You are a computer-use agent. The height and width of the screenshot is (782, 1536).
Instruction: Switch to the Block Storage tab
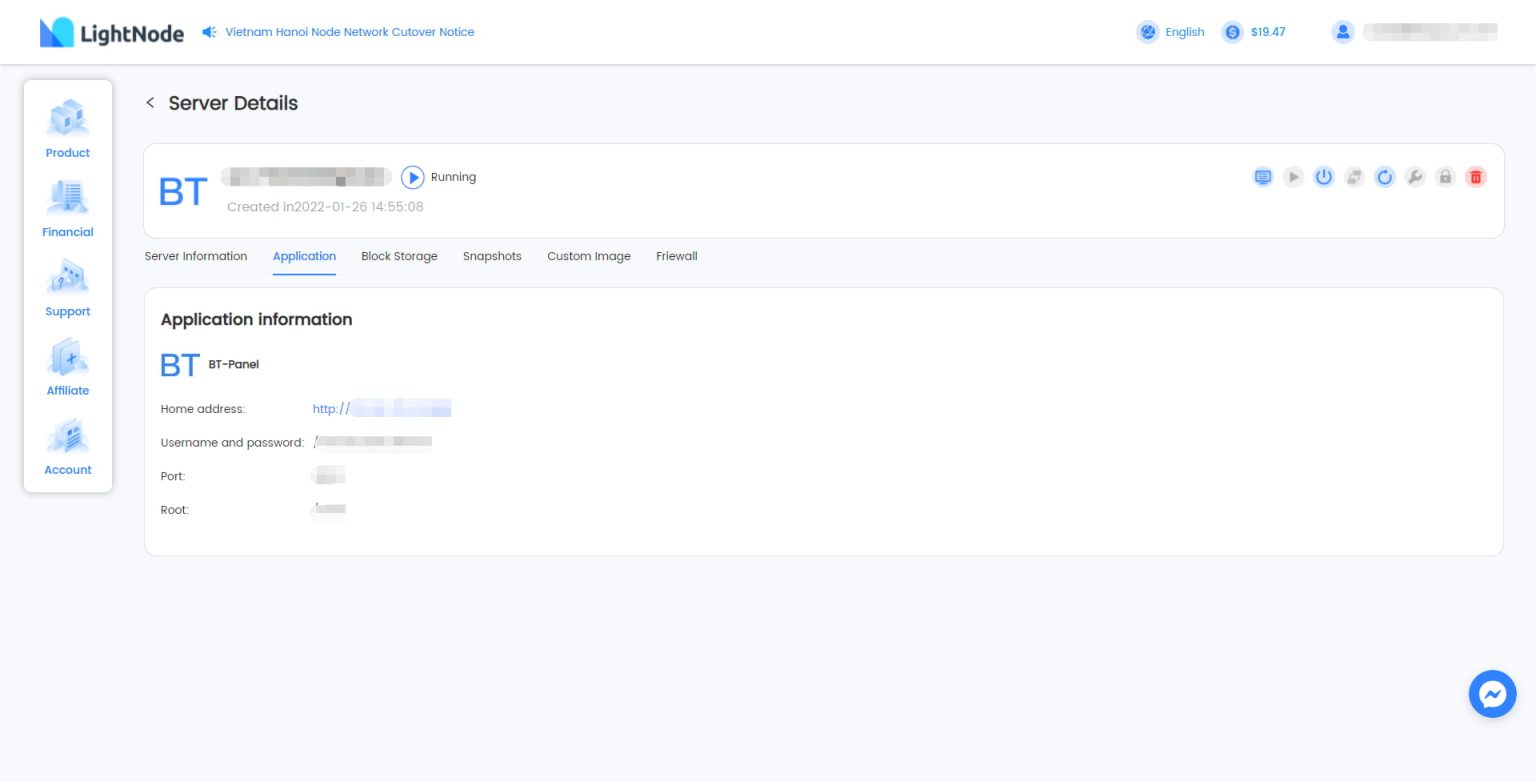tap(399, 256)
